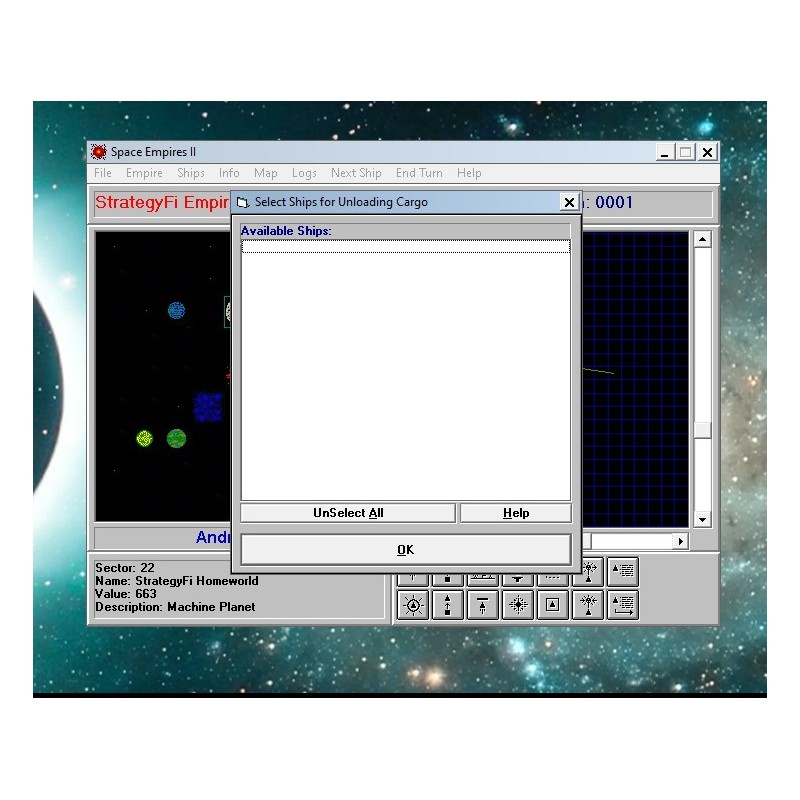
Task: Click the vertical scrollbar down arrow
Action: 702,519
